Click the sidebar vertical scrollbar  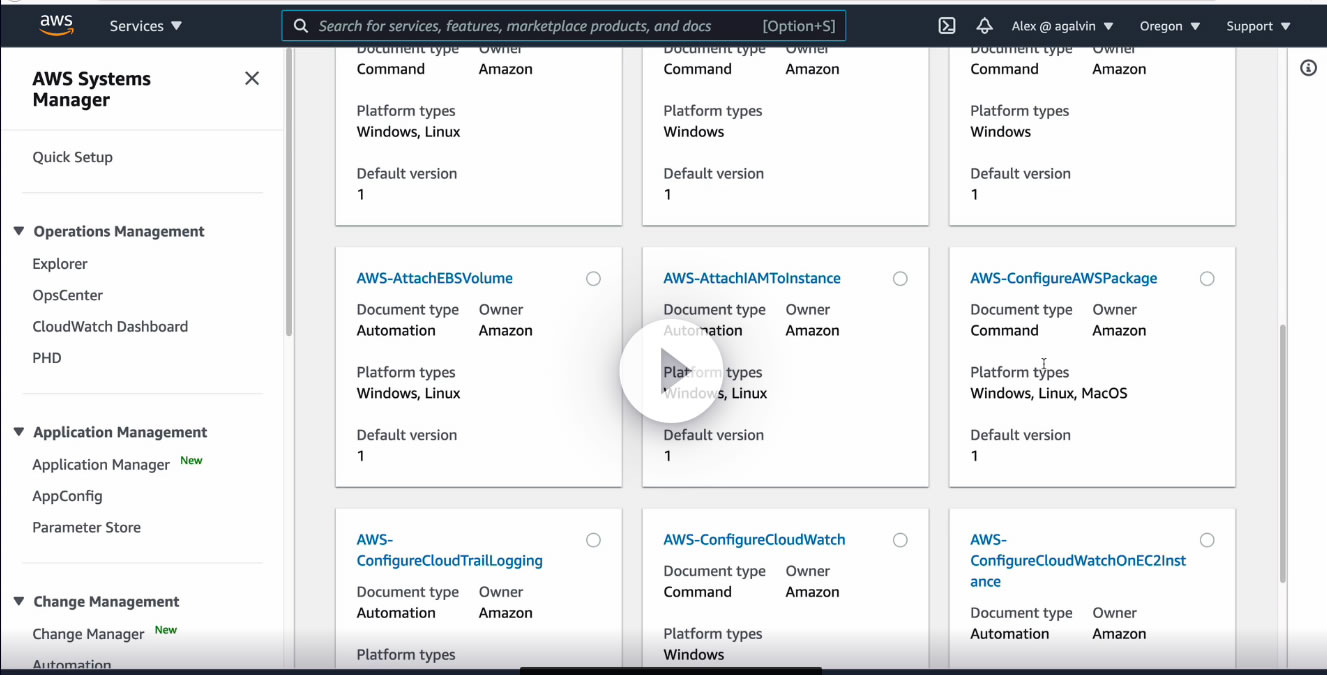(289, 191)
